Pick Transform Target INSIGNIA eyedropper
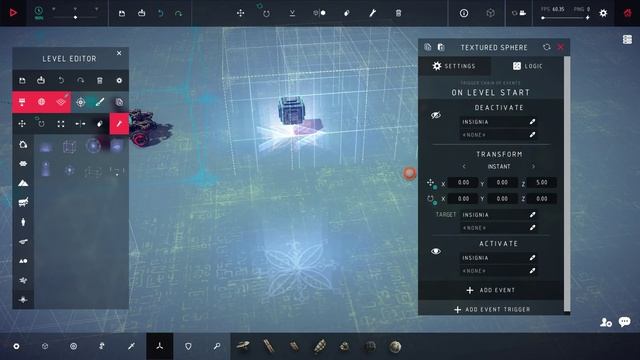Image resolution: width=640 pixels, height=360 pixels. click(532, 215)
